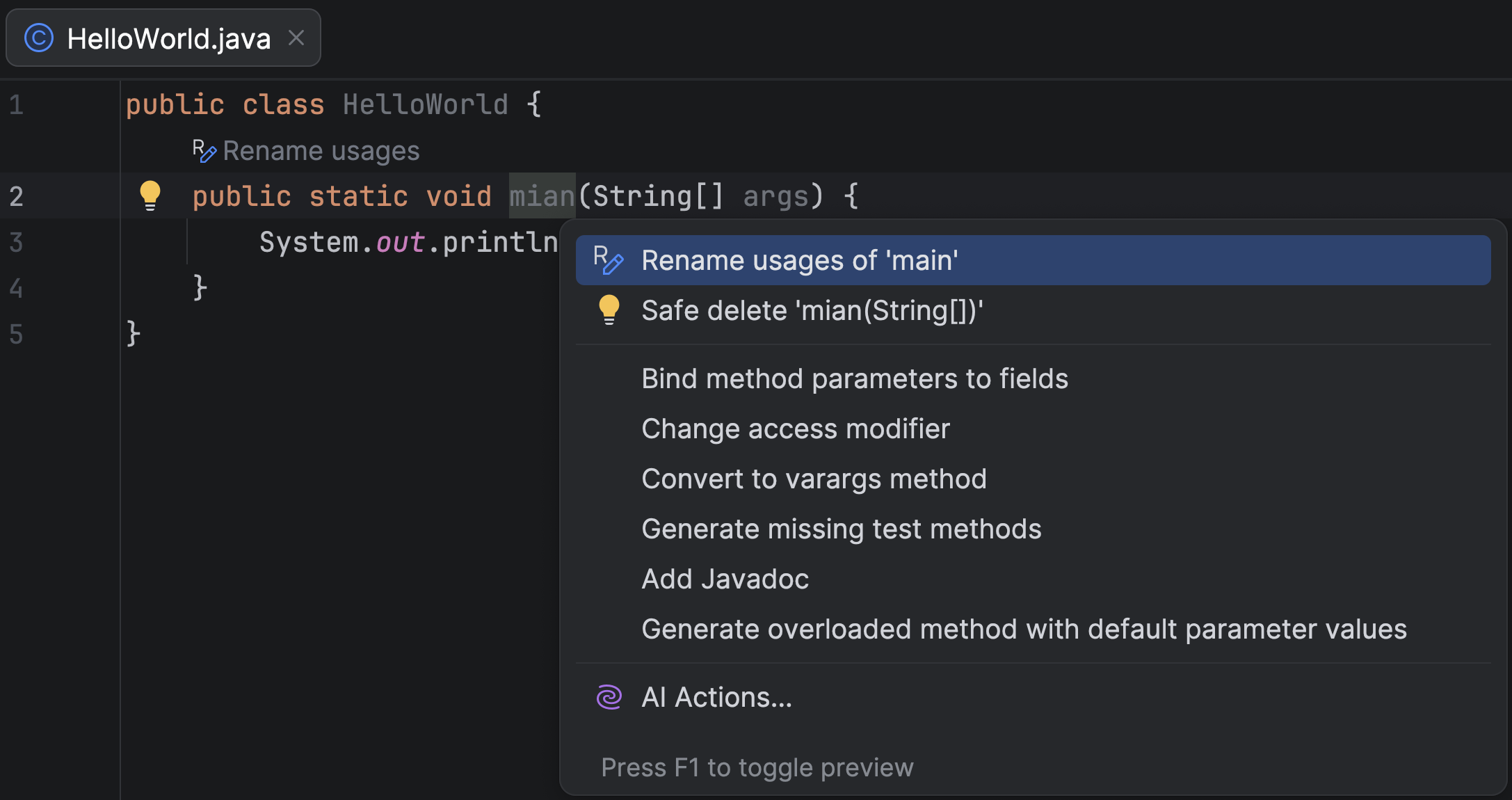Click the class icon on HelloWorld.java tab
This screenshot has width=1512, height=800.
[39, 38]
